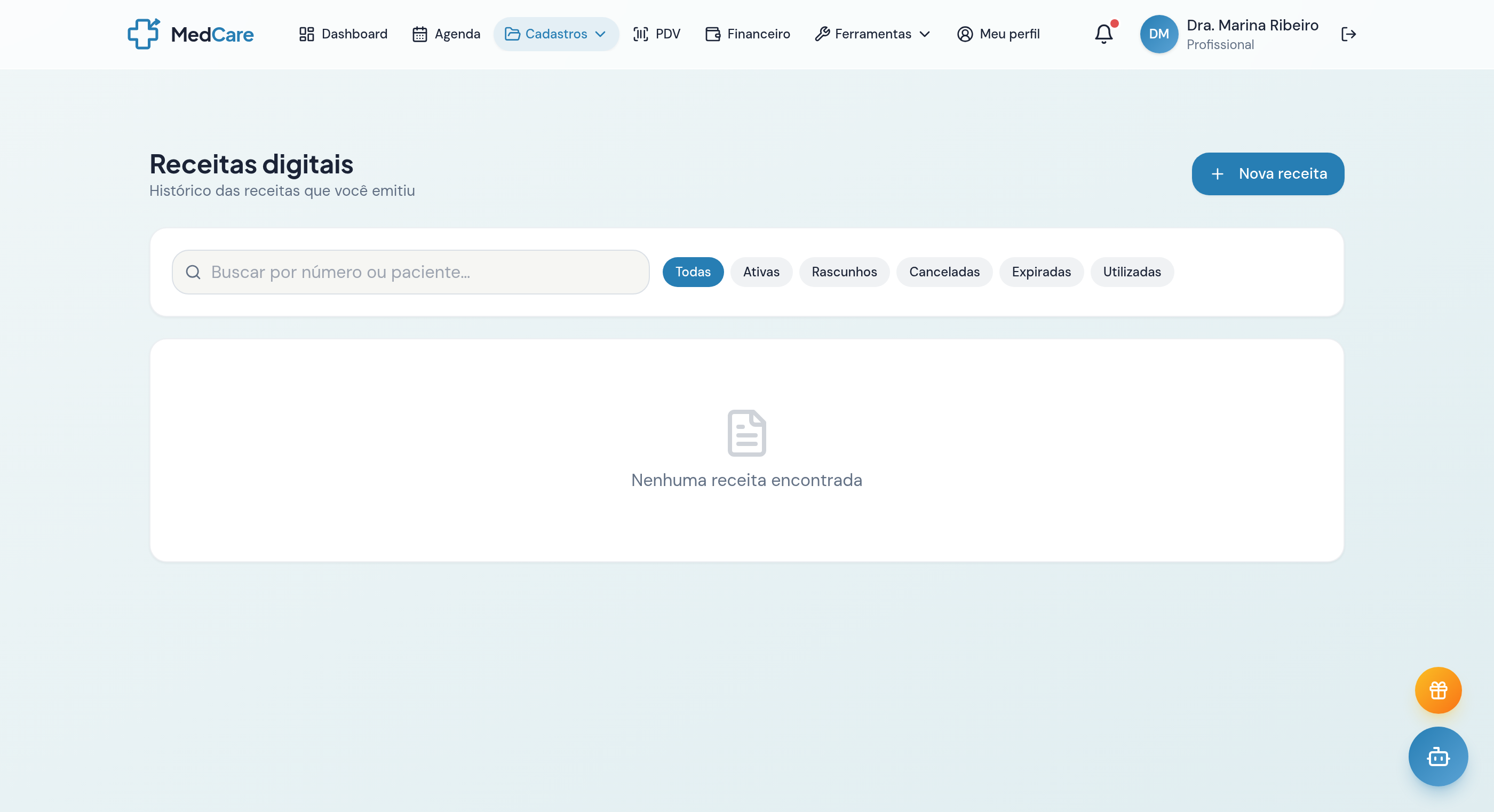
Task: Go to Meu perfil
Action: pyautogui.click(x=998, y=34)
